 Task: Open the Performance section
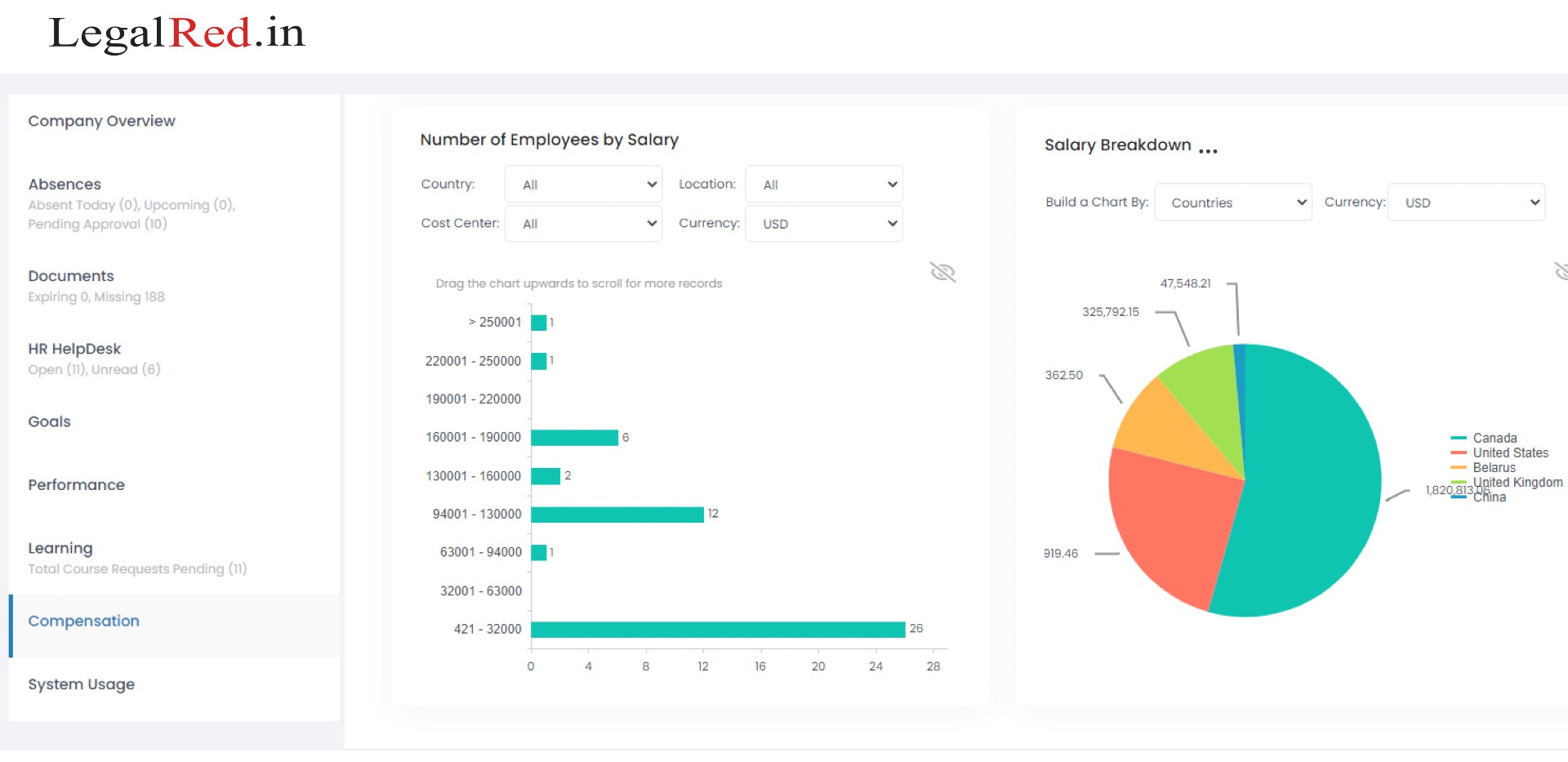click(77, 485)
